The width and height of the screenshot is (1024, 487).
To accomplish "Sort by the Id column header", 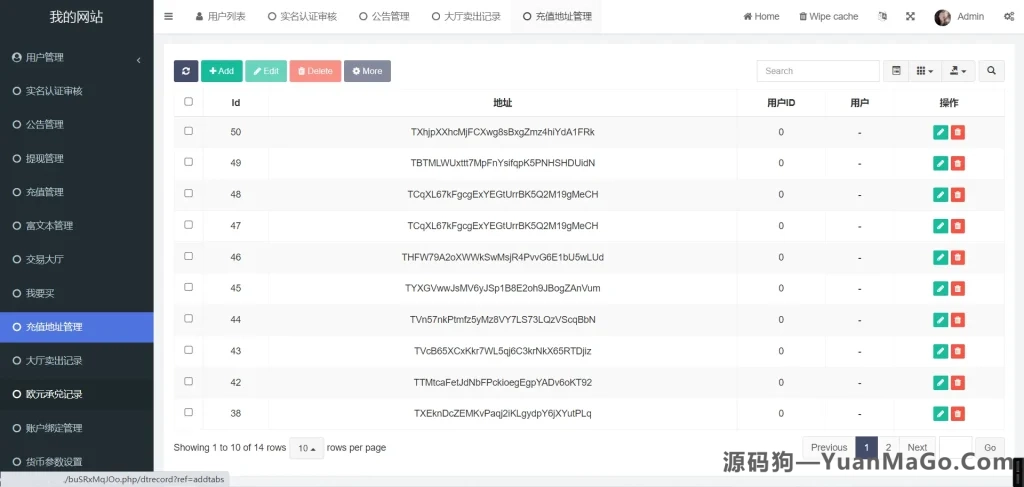I will (x=236, y=102).
